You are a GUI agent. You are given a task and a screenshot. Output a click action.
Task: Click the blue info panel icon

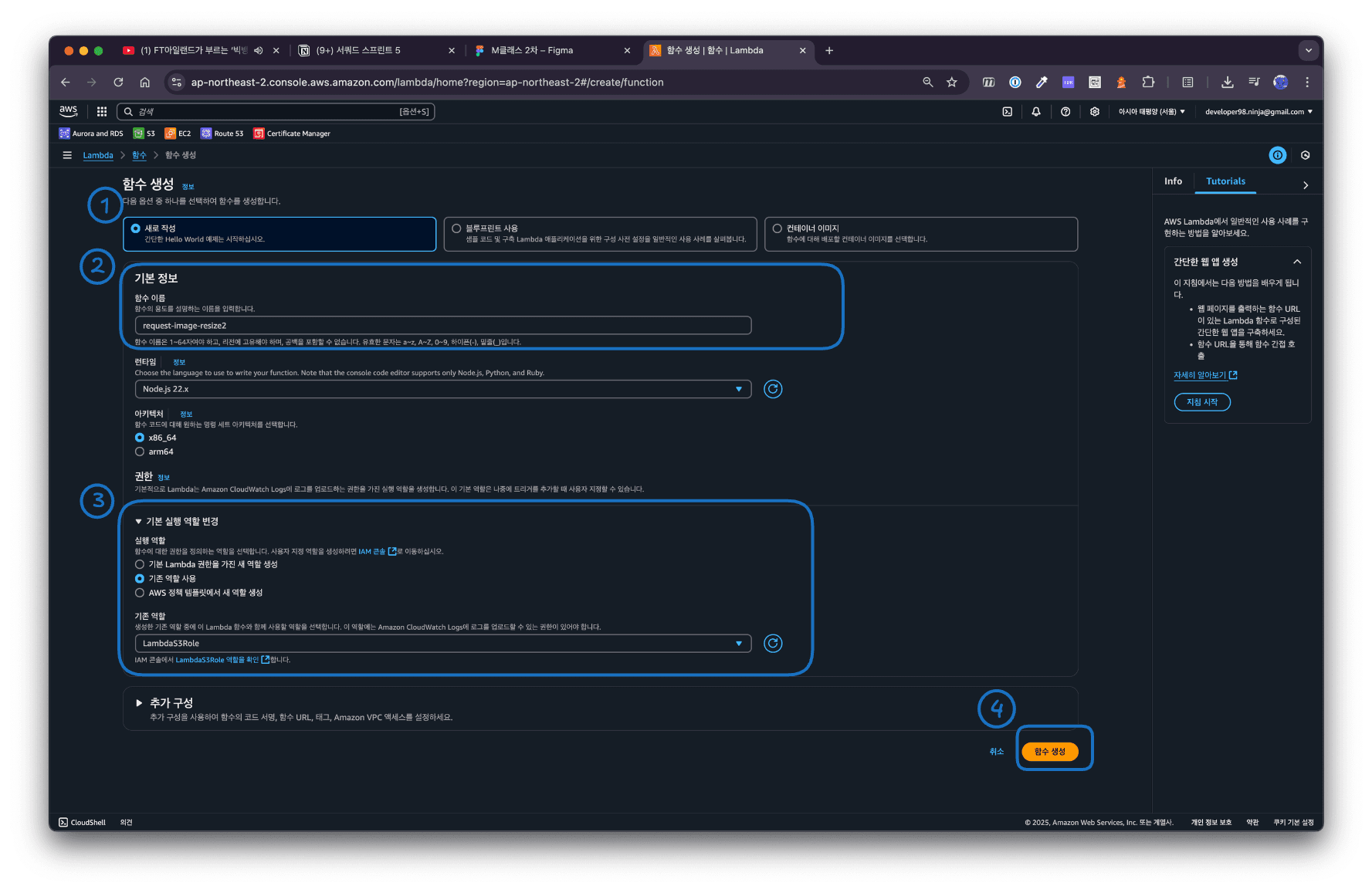point(1278,155)
